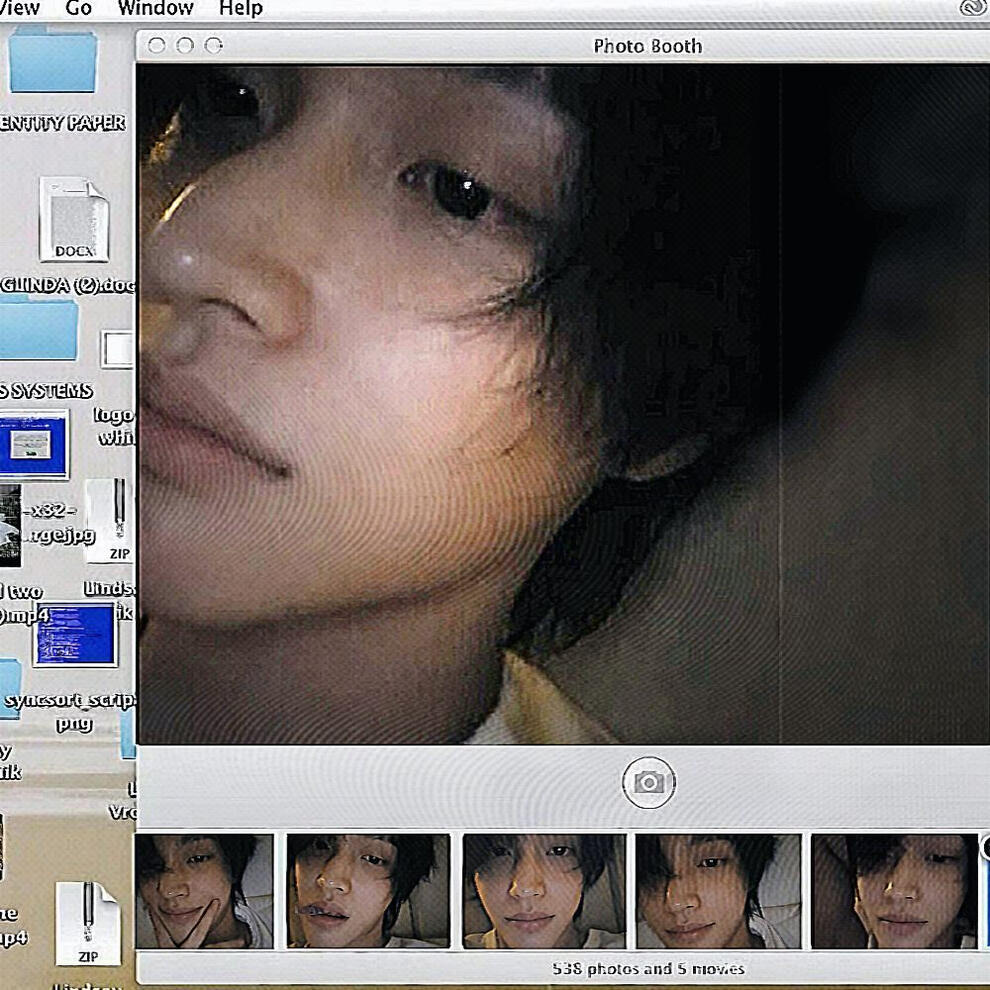The width and height of the screenshot is (990, 990).
Task: Click the Creative Cloud menu bar icon
Action: click(x=972, y=8)
